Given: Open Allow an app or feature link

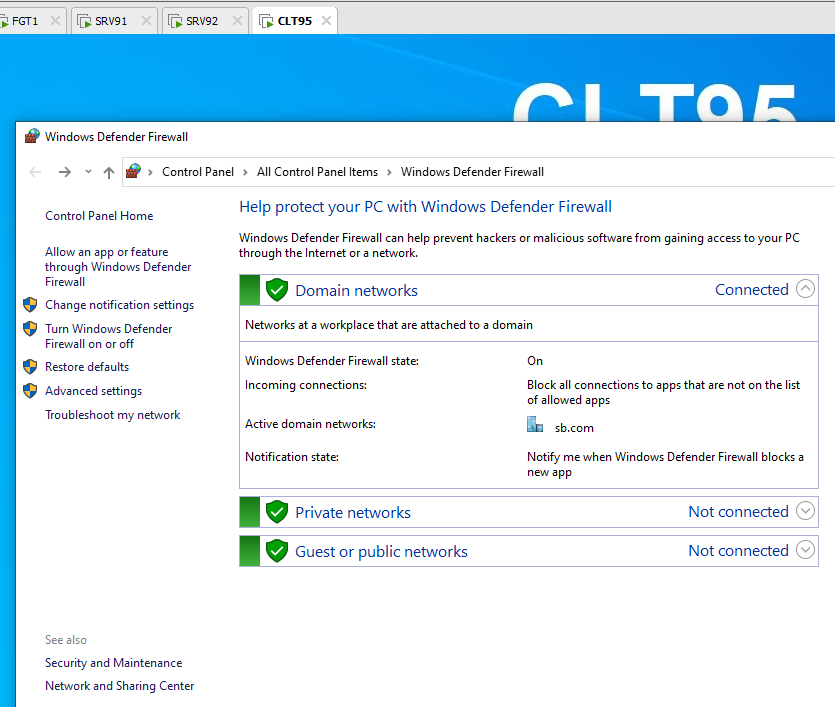Looking at the screenshot, I should point(118,267).
